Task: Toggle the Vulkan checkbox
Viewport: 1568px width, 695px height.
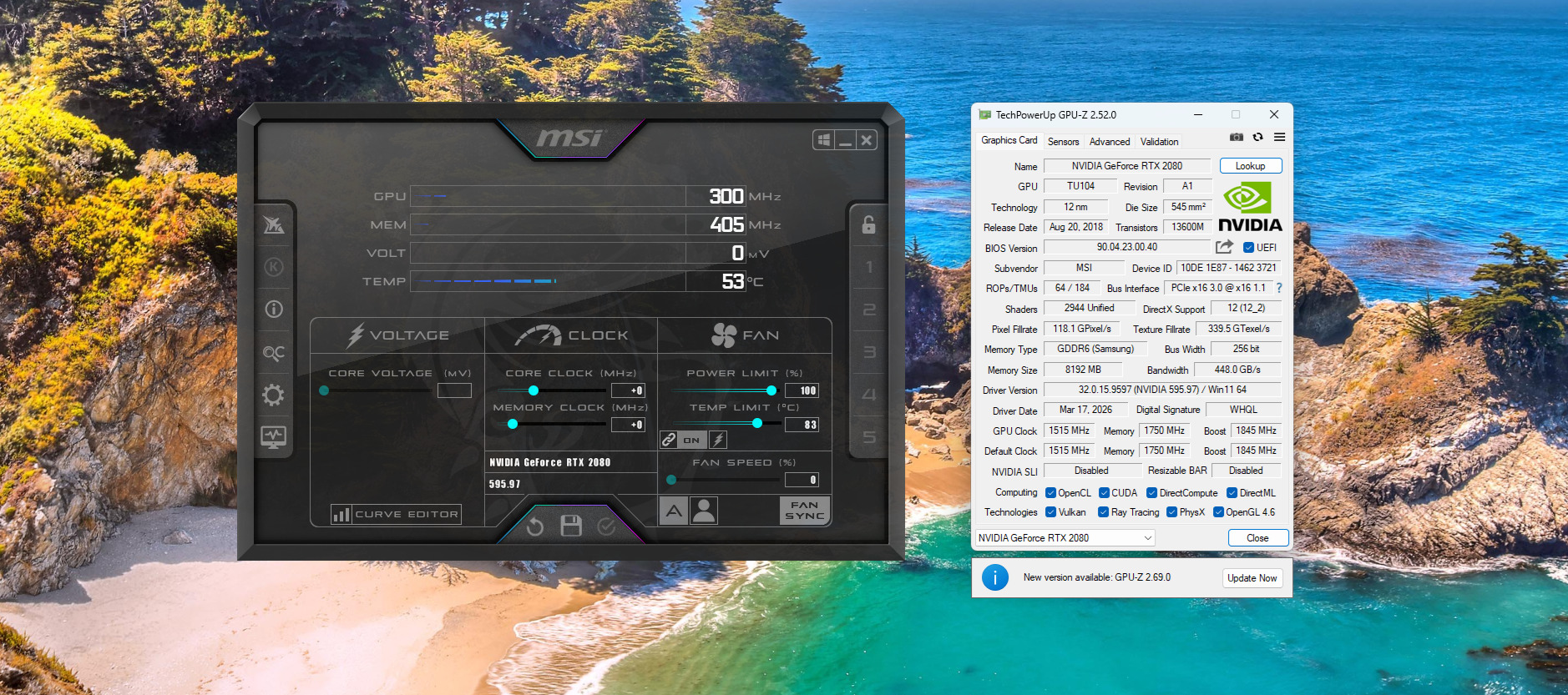Action: tap(1050, 512)
